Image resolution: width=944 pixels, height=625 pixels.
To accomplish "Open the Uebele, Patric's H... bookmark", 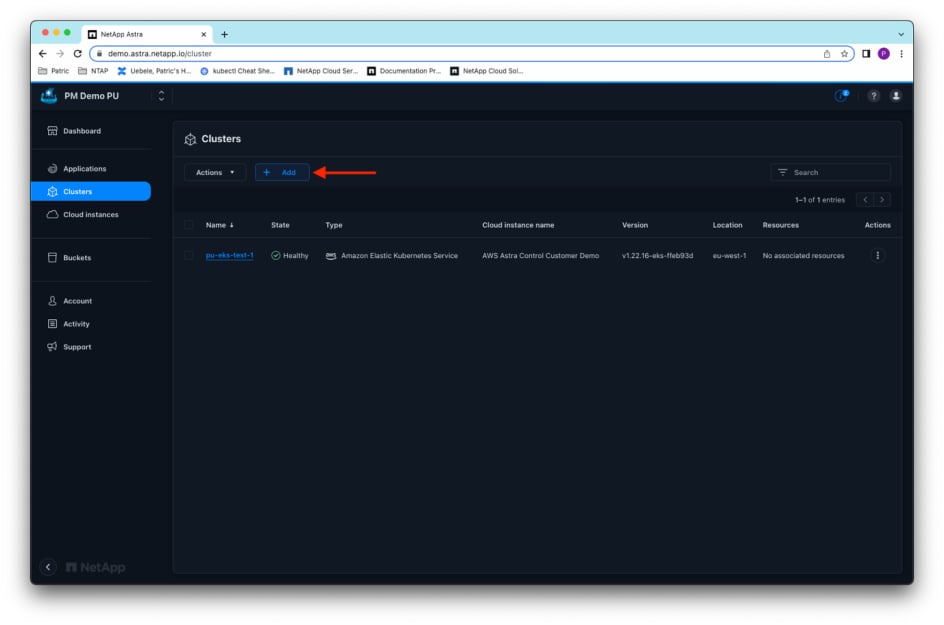I will click(x=154, y=71).
